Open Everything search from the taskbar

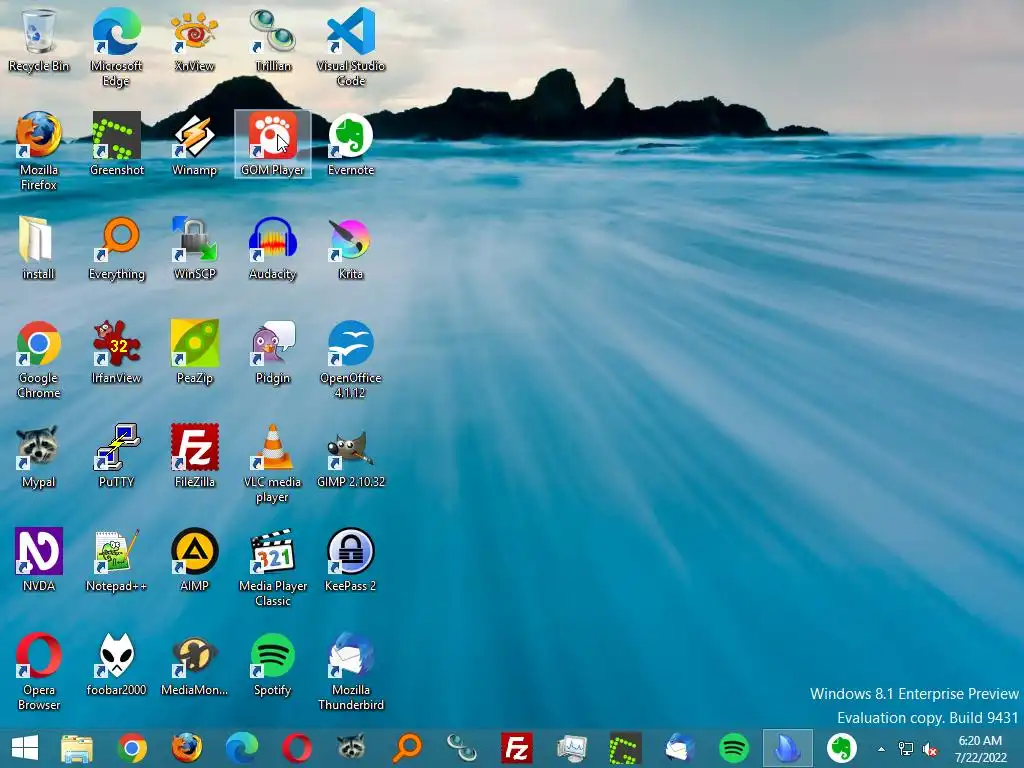pos(406,748)
